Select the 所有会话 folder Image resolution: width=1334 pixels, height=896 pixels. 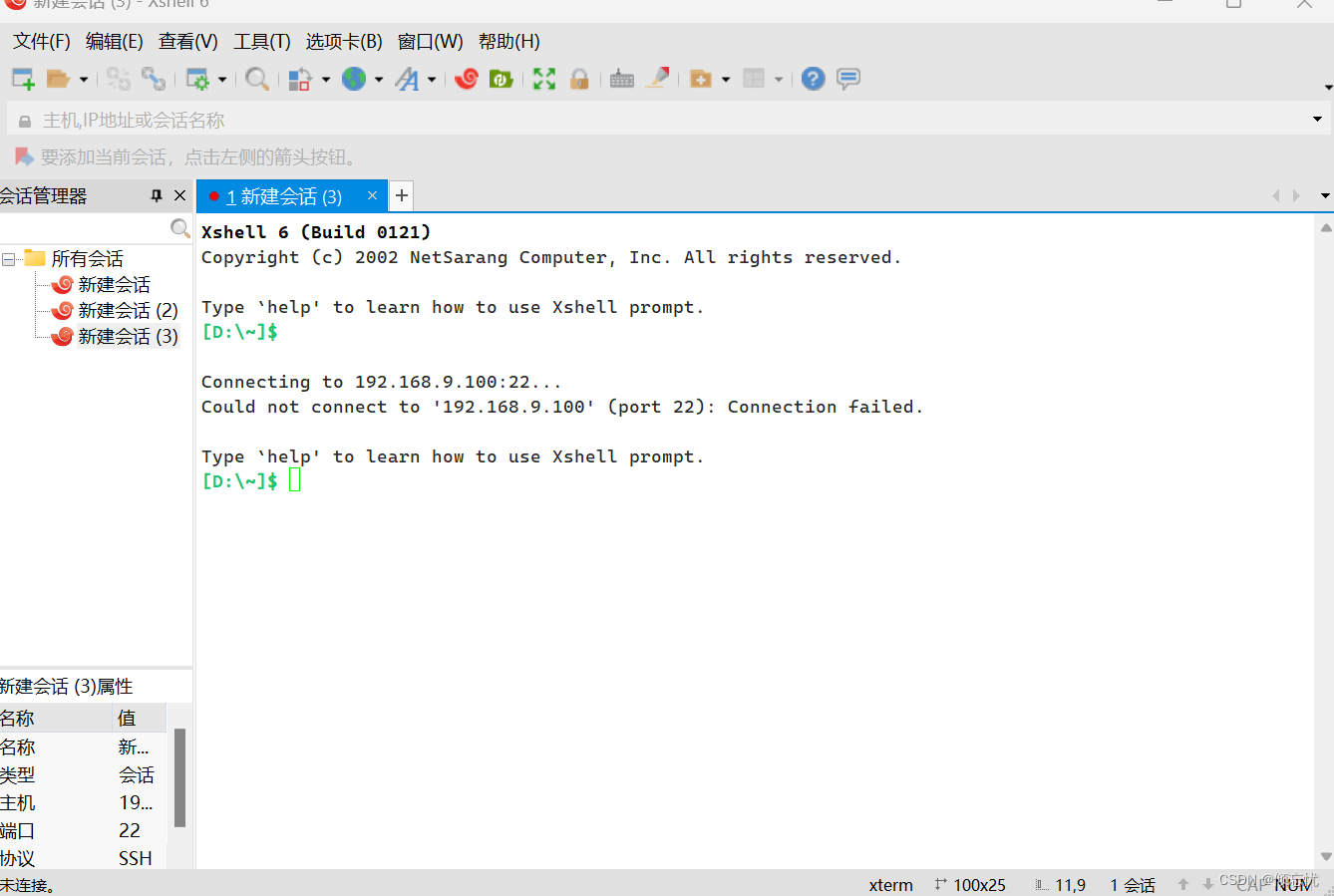point(87,259)
